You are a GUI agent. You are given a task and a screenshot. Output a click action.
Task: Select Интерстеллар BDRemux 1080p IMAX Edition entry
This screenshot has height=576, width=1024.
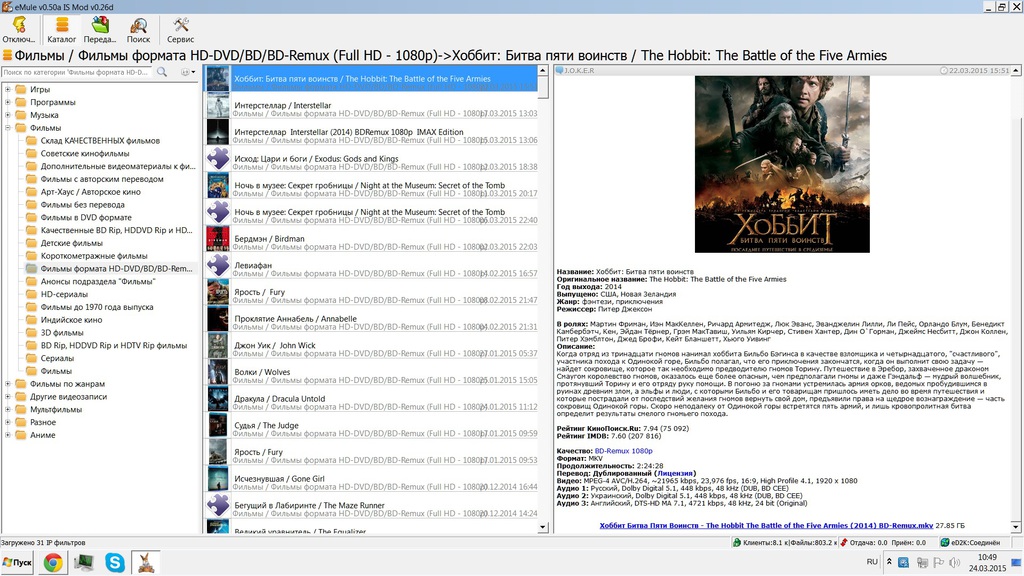371,132
